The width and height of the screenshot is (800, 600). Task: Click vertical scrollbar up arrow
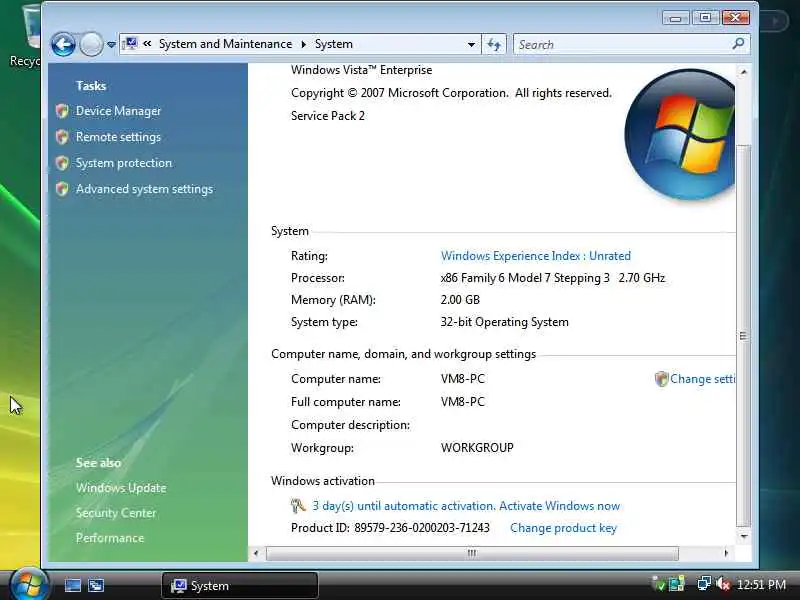[743, 72]
